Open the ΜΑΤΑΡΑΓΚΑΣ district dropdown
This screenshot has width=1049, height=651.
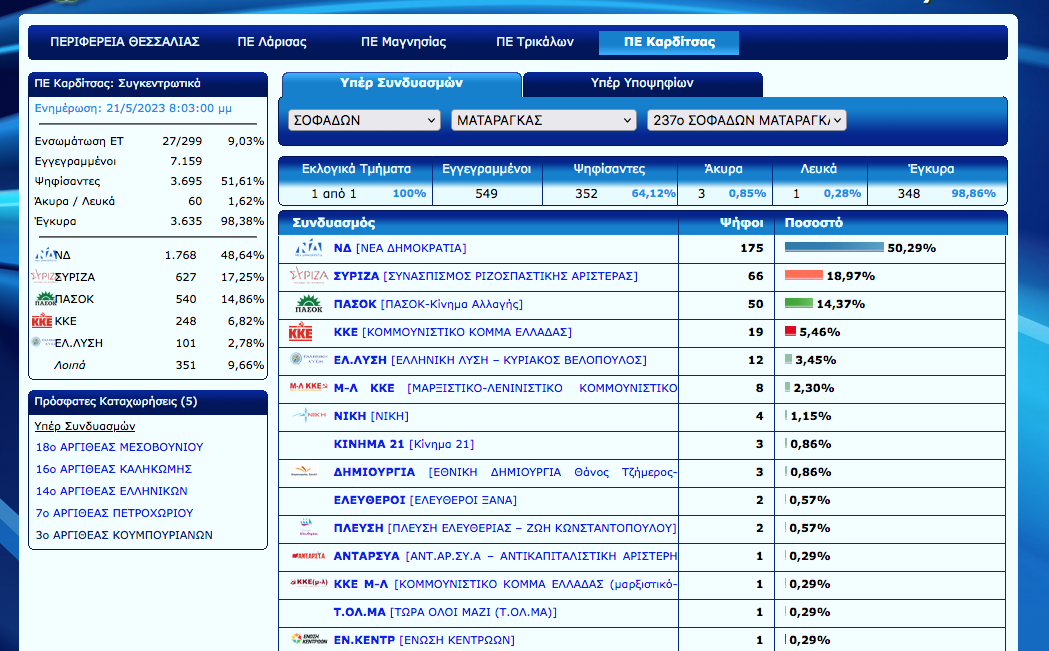[x=543, y=120]
